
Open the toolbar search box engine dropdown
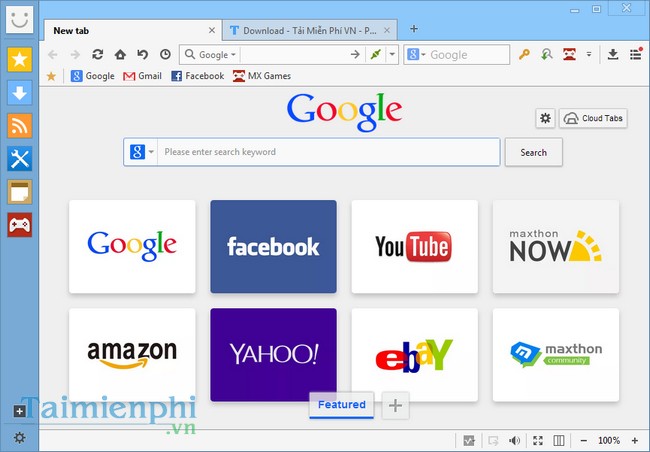pyautogui.click(x=417, y=54)
